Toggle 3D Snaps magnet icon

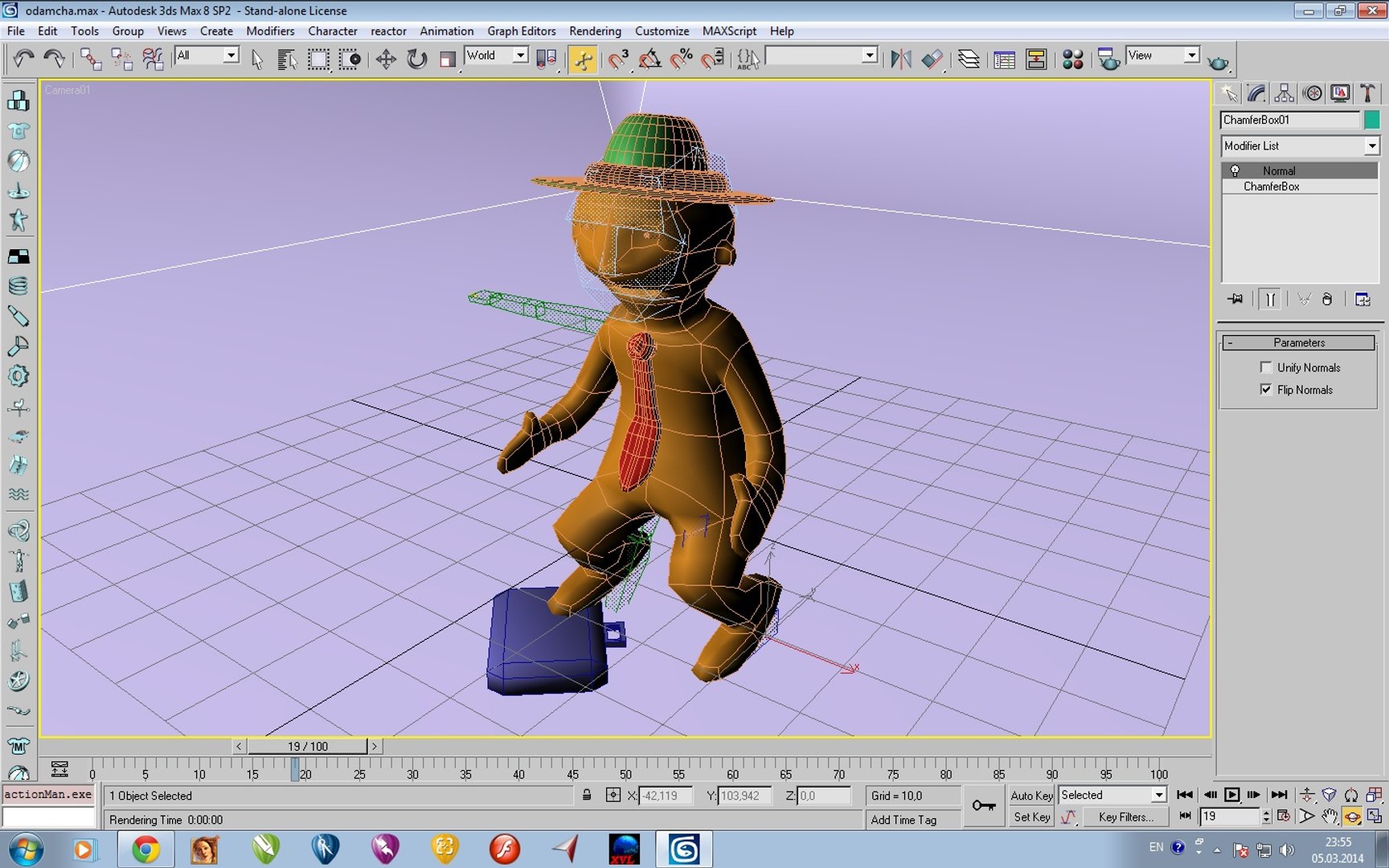617,59
